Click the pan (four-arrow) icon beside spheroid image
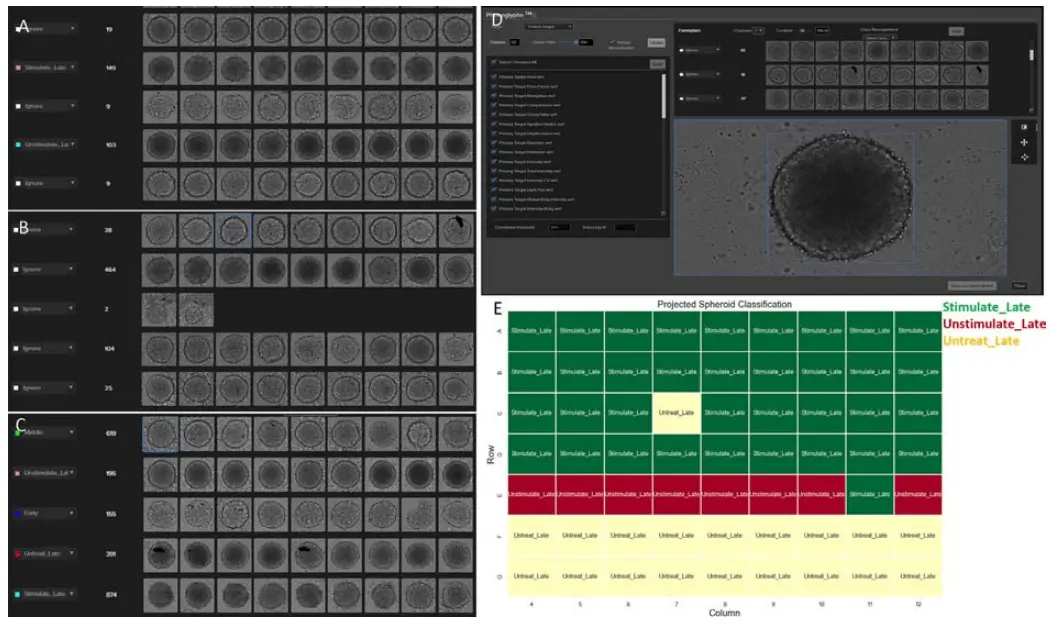This screenshot has height=624, width=1050. click(1024, 143)
